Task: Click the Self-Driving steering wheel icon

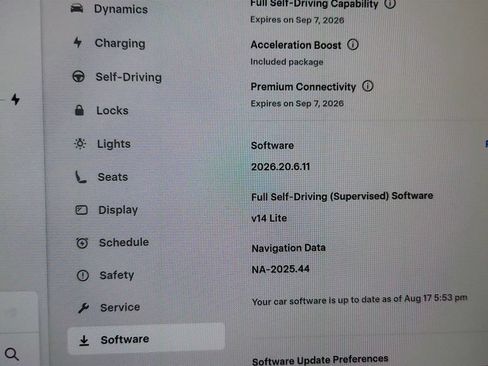Action: 79,76
